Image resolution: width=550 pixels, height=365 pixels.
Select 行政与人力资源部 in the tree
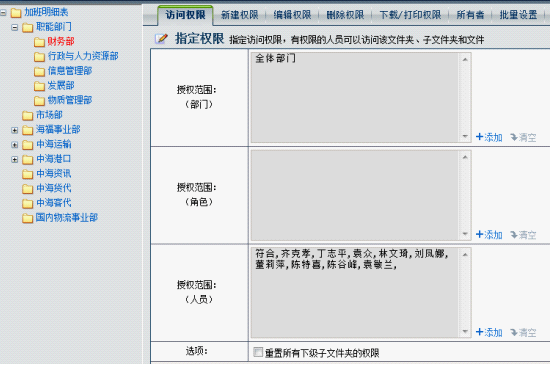[x=83, y=56]
